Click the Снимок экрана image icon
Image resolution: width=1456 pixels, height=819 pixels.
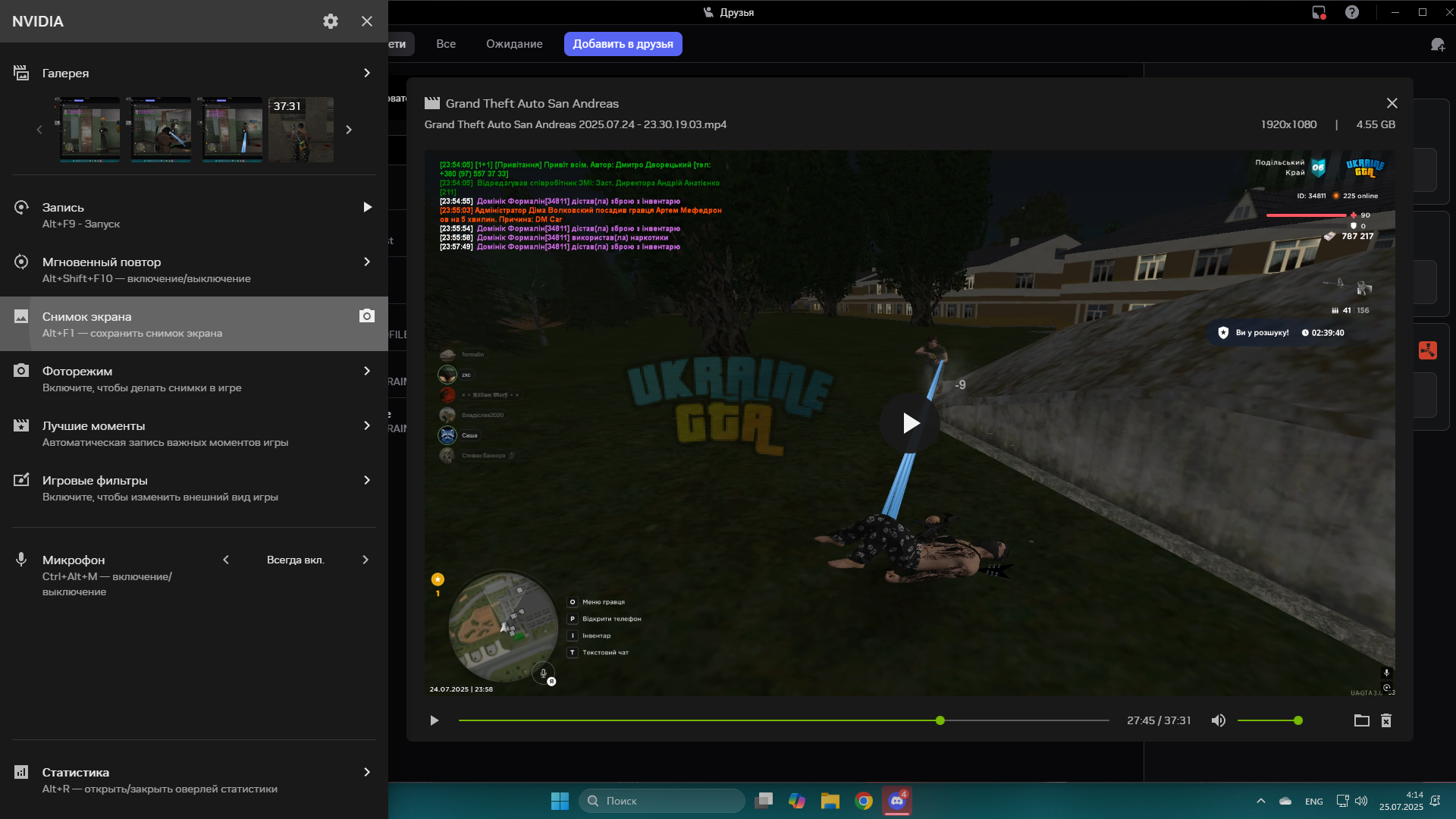(21, 316)
